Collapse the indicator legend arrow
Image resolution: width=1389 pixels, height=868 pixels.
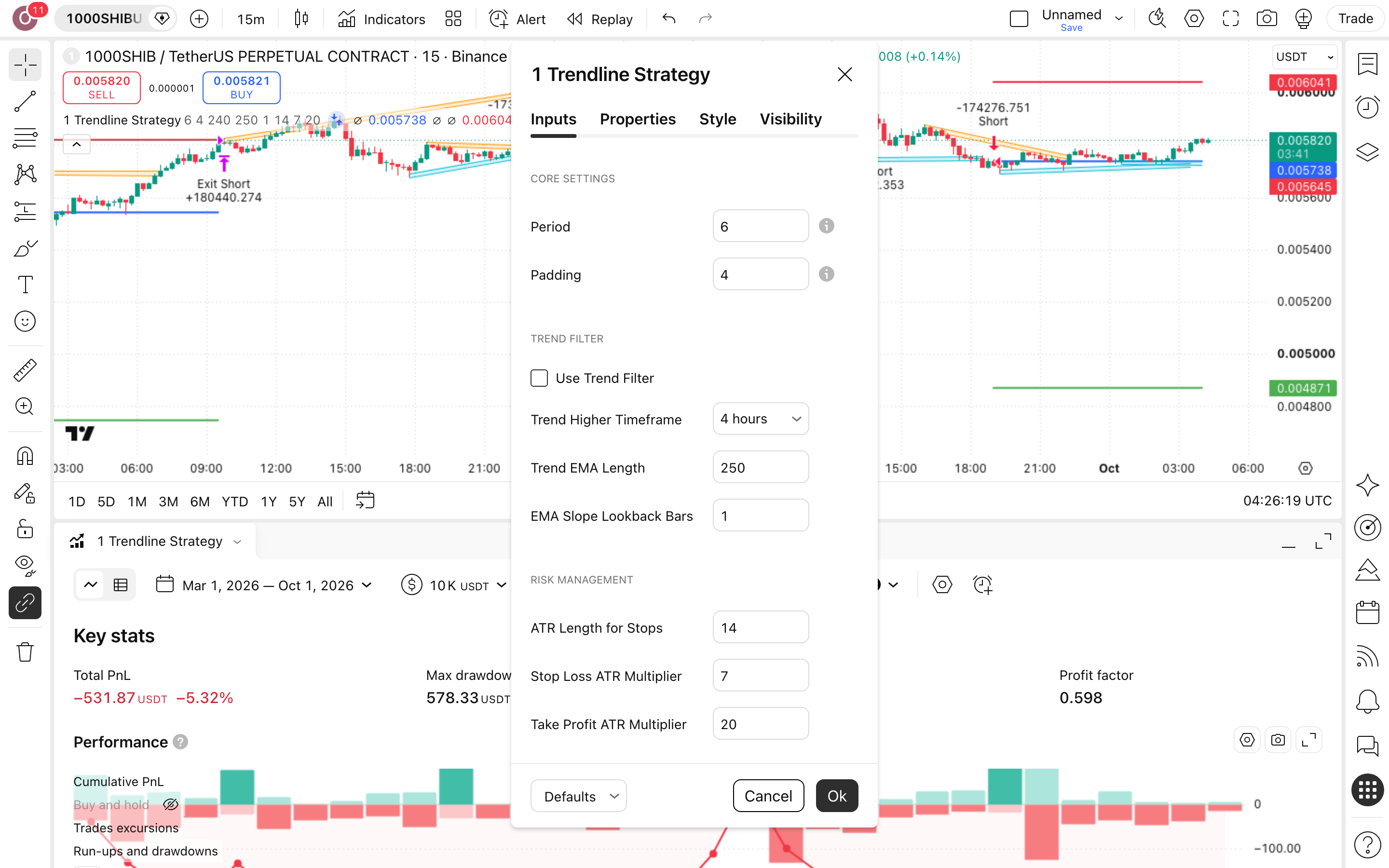76,145
